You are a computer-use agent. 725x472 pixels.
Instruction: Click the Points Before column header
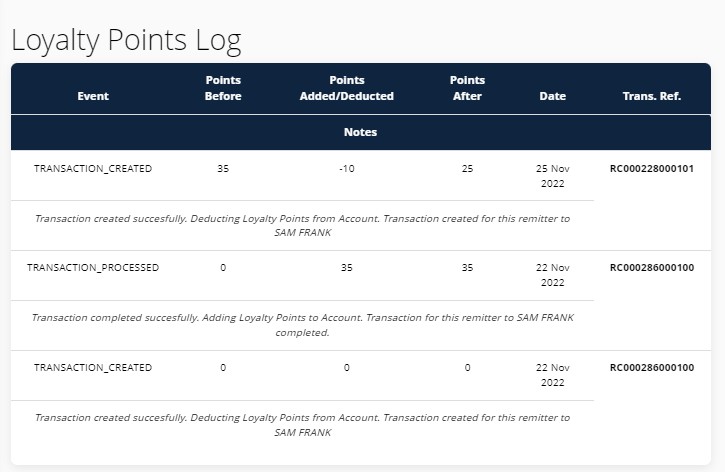coord(223,88)
